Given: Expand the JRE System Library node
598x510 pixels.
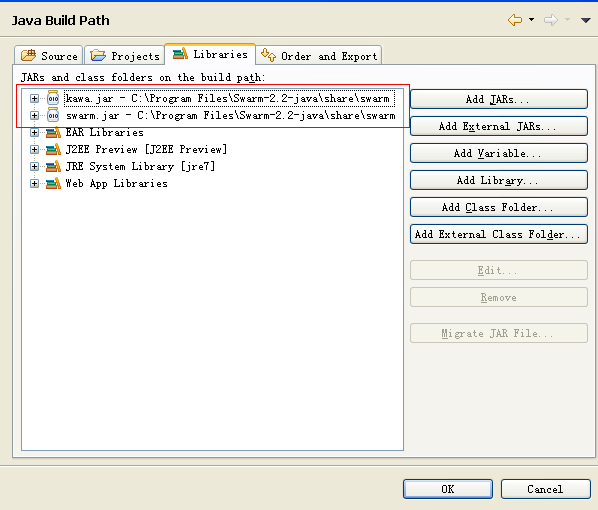Looking at the screenshot, I should [34, 166].
